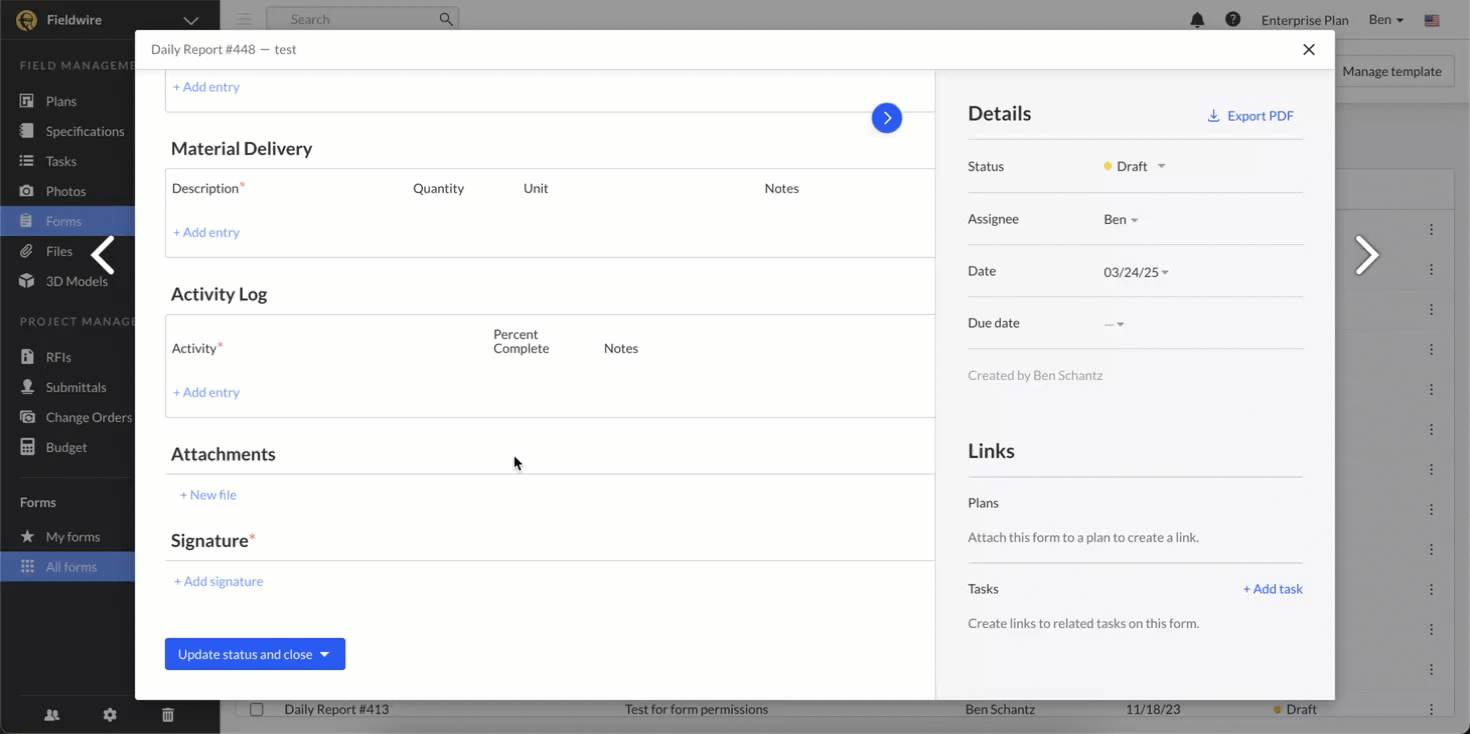Open the help question mark icon

pyautogui.click(x=1233, y=20)
